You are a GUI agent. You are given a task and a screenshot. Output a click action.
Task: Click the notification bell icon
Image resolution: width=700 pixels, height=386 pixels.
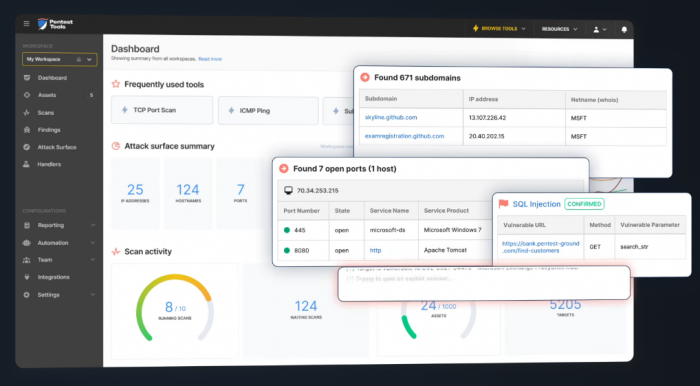(x=624, y=29)
